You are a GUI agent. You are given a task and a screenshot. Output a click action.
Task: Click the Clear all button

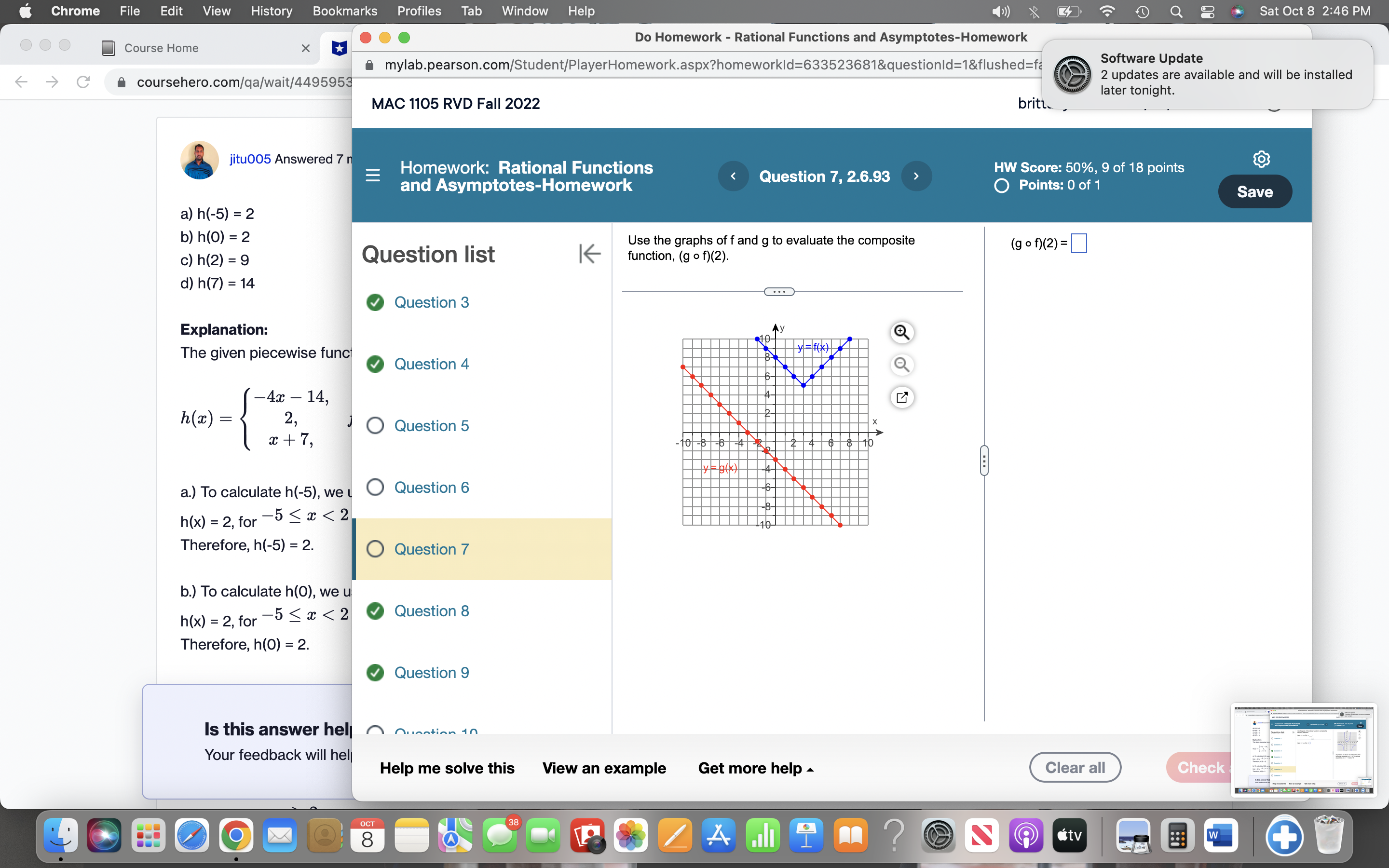click(x=1075, y=768)
